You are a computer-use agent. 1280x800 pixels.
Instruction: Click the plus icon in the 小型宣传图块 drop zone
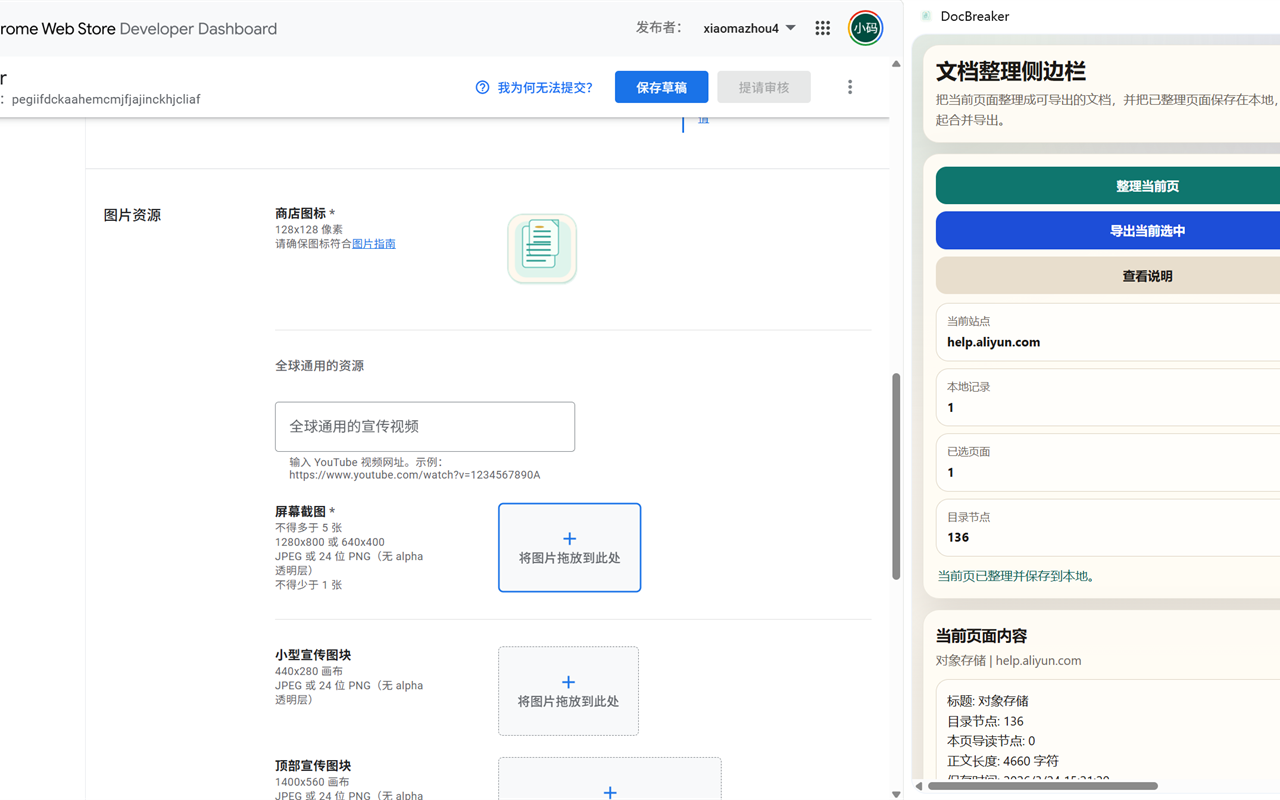tap(568, 681)
